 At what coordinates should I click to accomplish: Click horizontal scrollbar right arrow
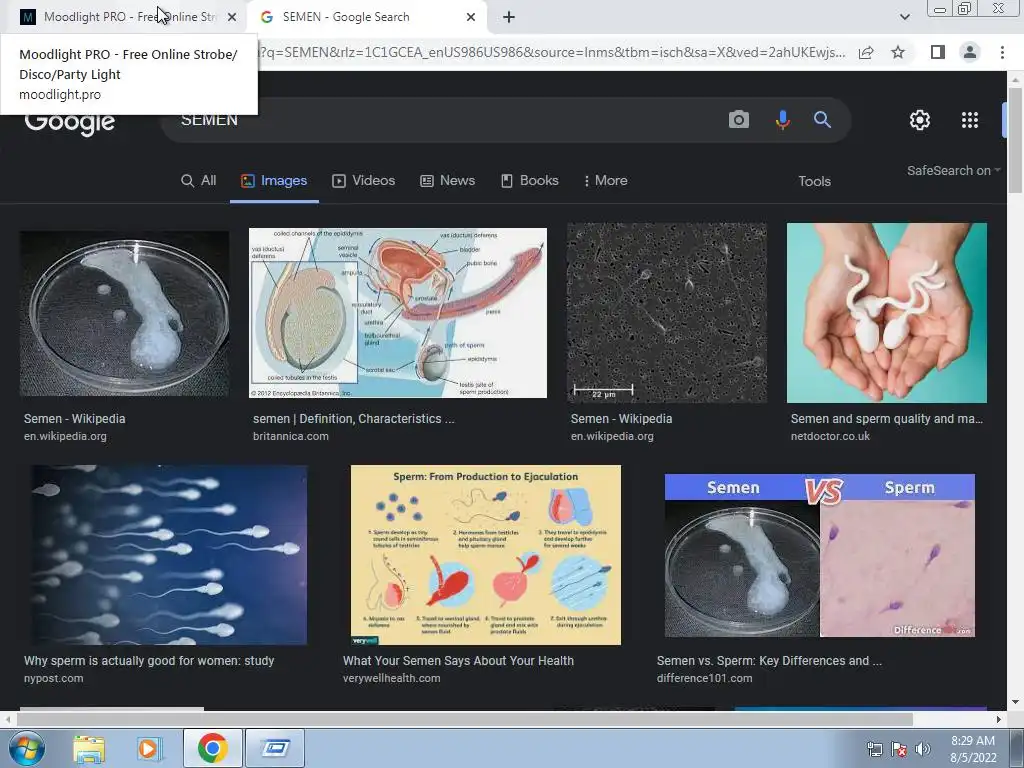[999, 719]
